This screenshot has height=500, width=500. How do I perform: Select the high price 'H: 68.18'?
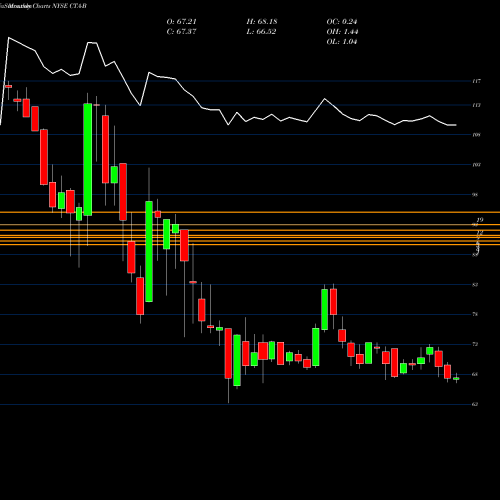point(262,22)
